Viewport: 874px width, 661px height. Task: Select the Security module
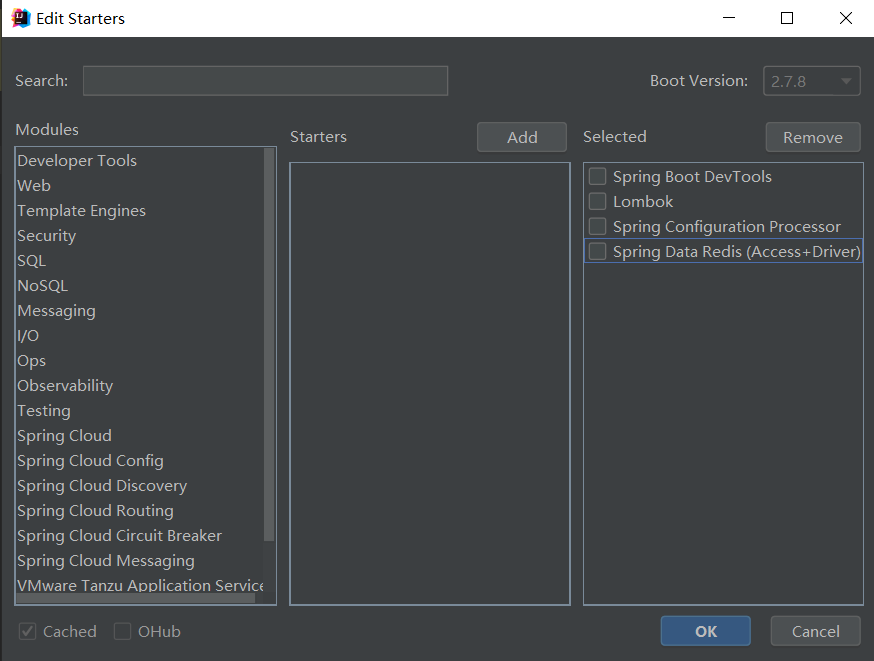tap(139, 236)
